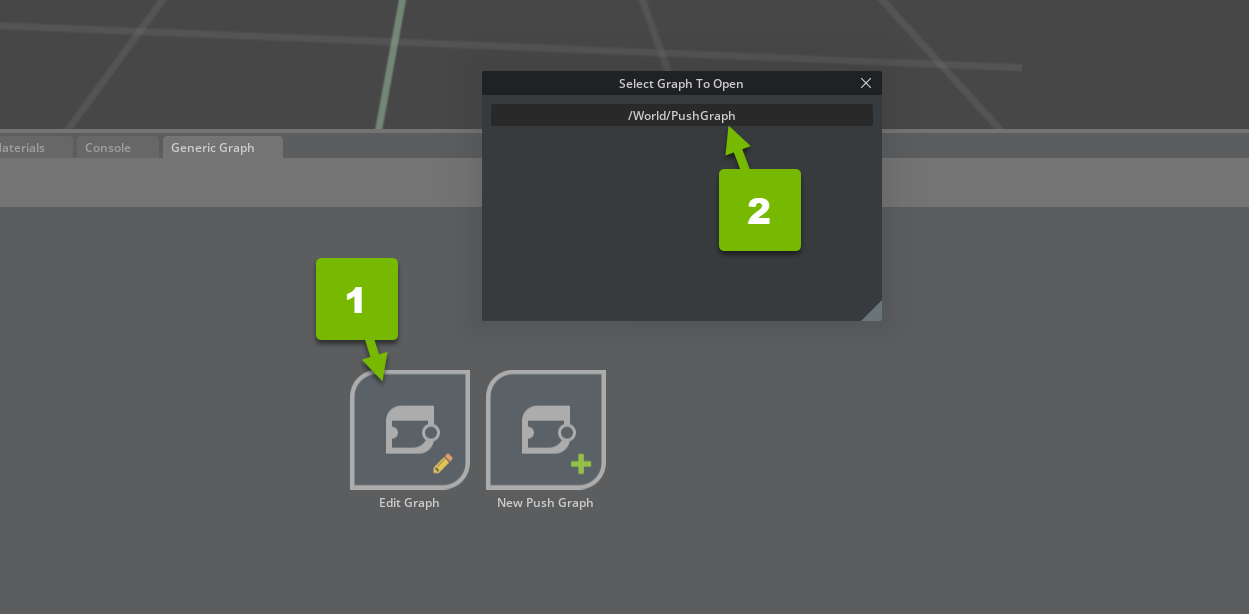Activate the Generic Graph tab
This screenshot has width=1249, height=614.
(x=213, y=148)
